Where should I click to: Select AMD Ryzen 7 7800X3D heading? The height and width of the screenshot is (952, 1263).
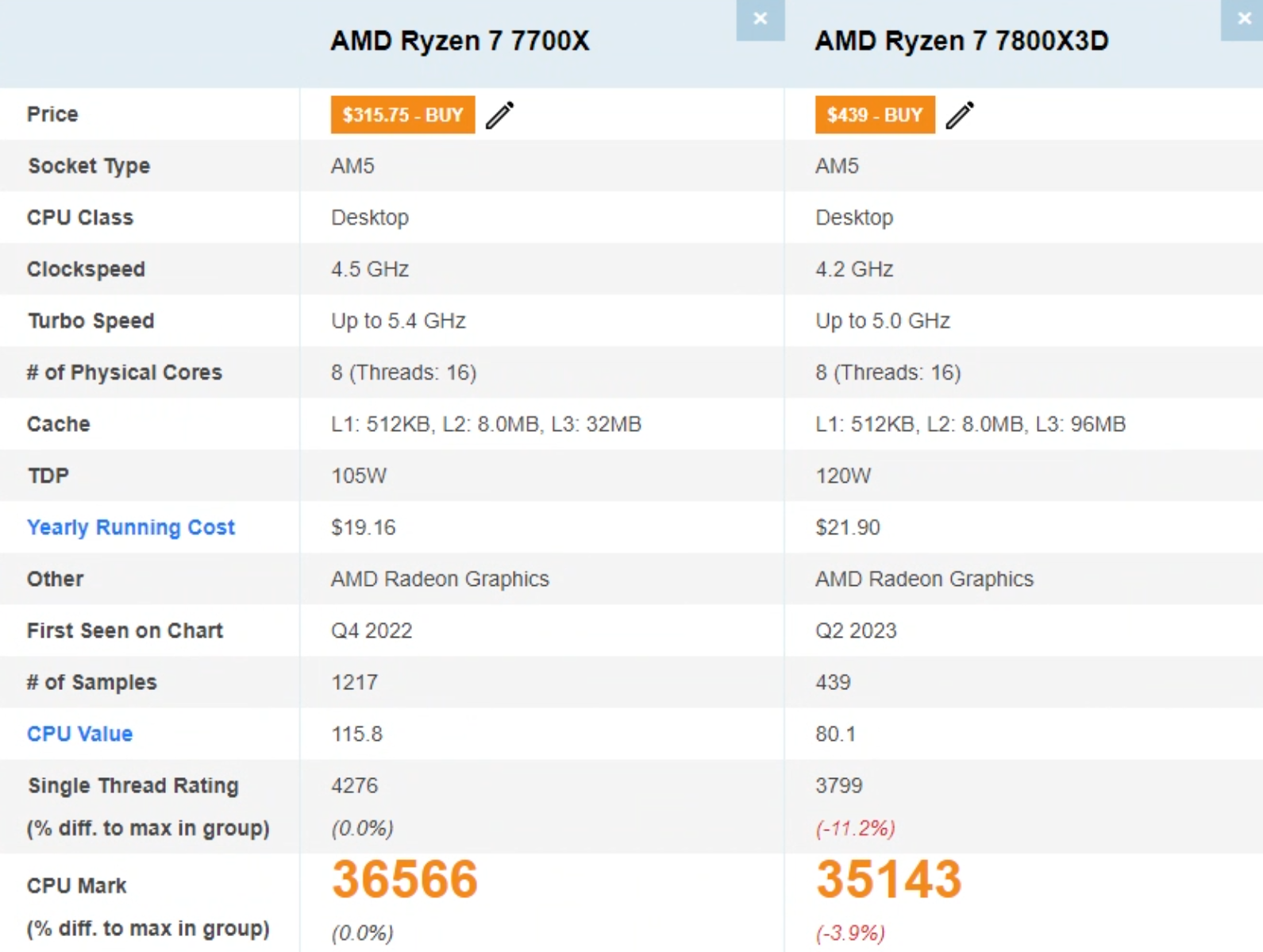coord(961,40)
